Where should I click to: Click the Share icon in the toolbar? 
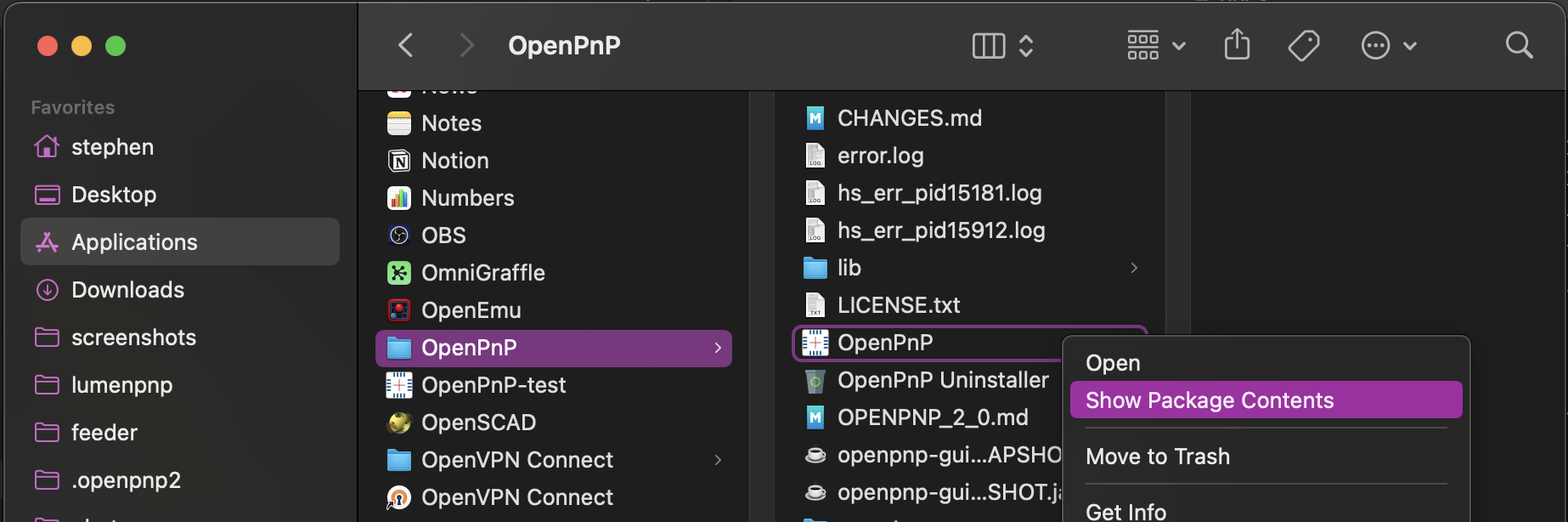coord(1237,44)
